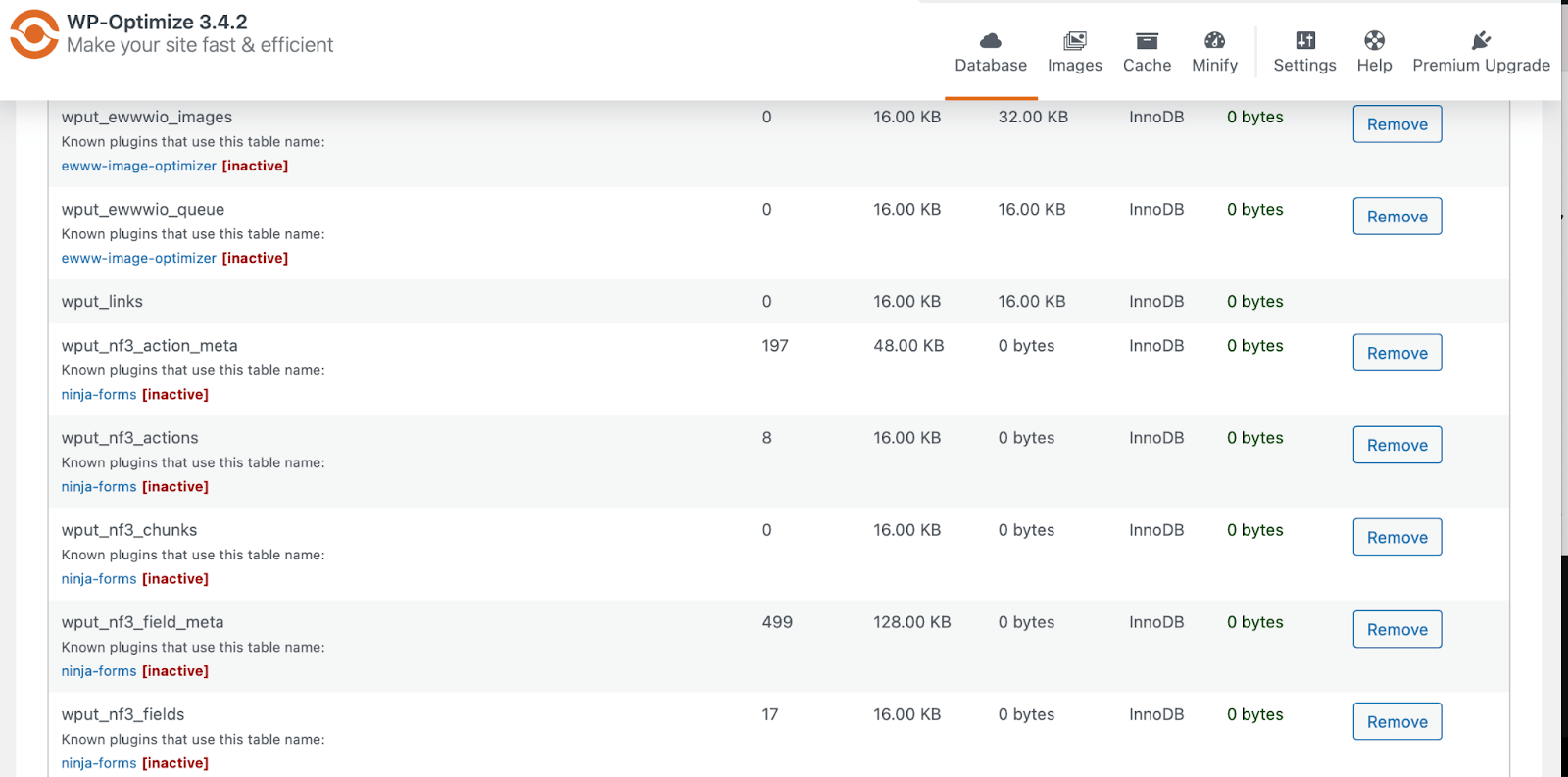Click the Premium Upgrade plug icon
The height and width of the screenshot is (777, 1568).
tap(1481, 40)
